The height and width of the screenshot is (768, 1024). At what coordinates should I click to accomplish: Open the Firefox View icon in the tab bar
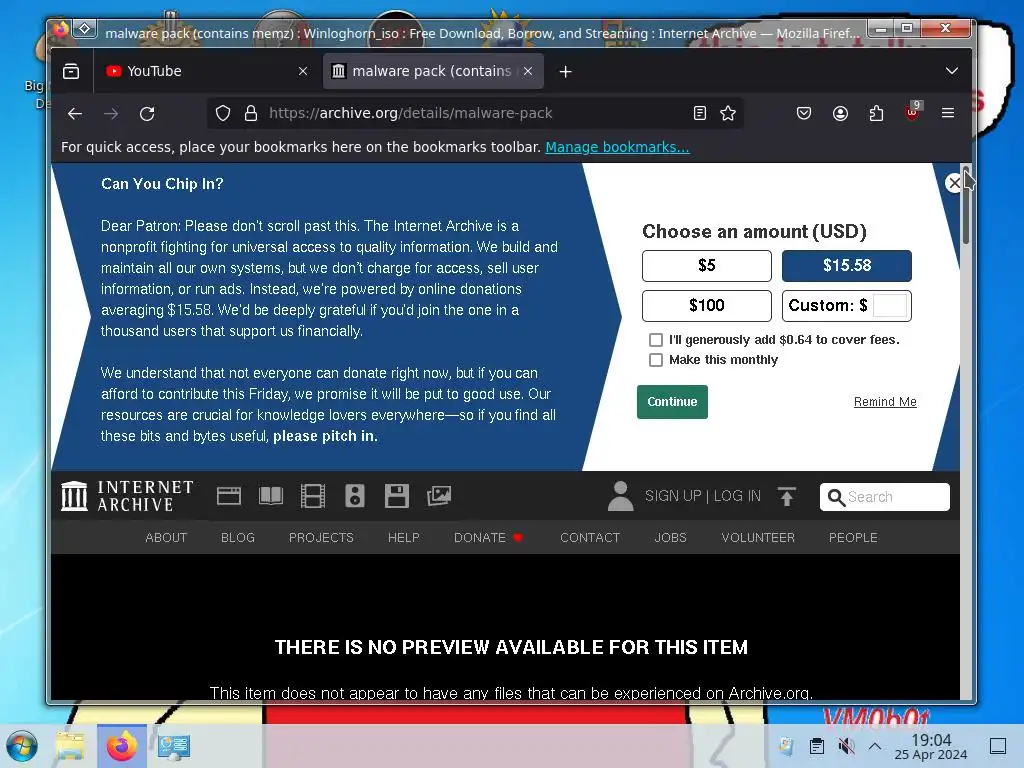tap(71, 71)
